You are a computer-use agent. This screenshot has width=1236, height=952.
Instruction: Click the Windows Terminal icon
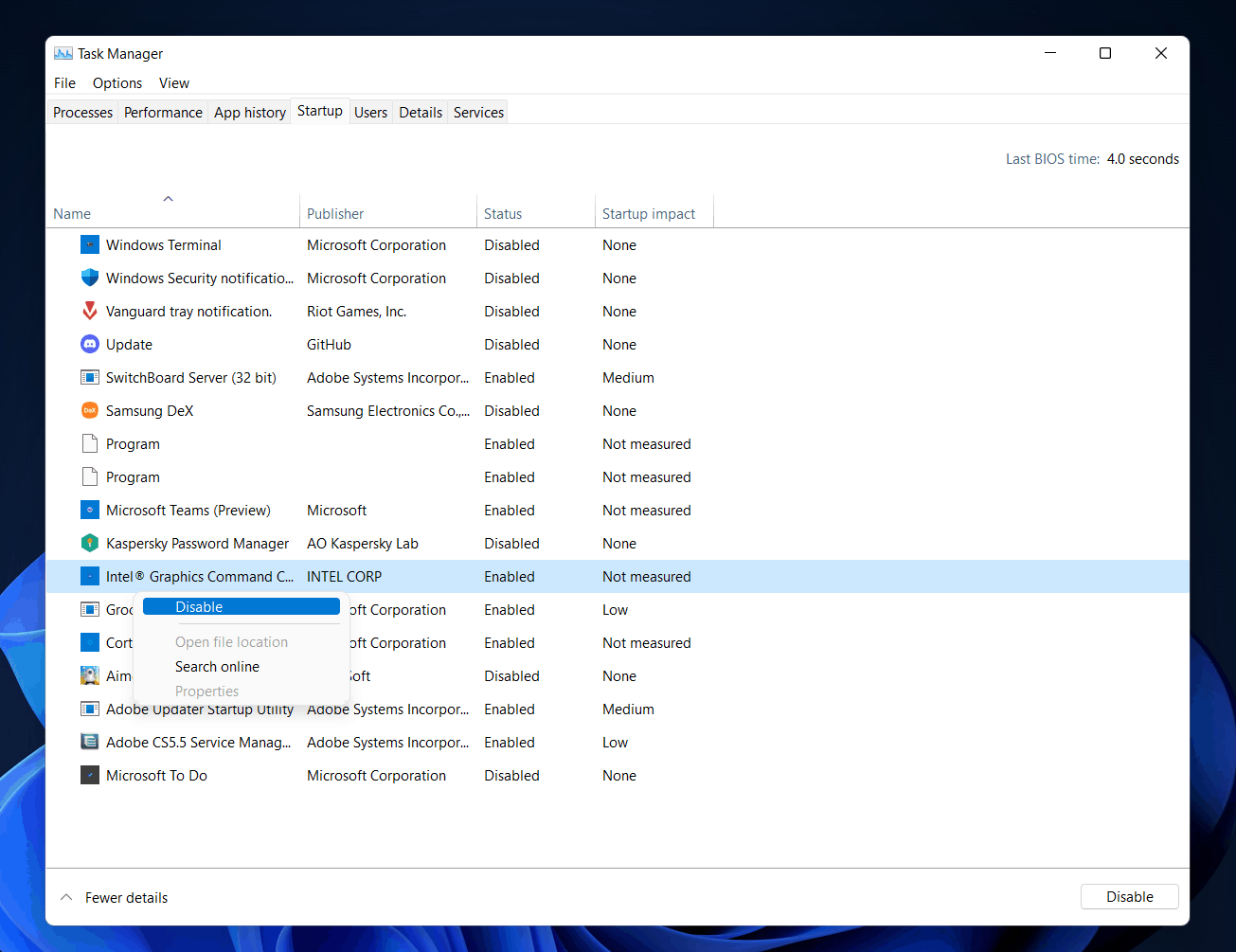click(x=90, y=245)
